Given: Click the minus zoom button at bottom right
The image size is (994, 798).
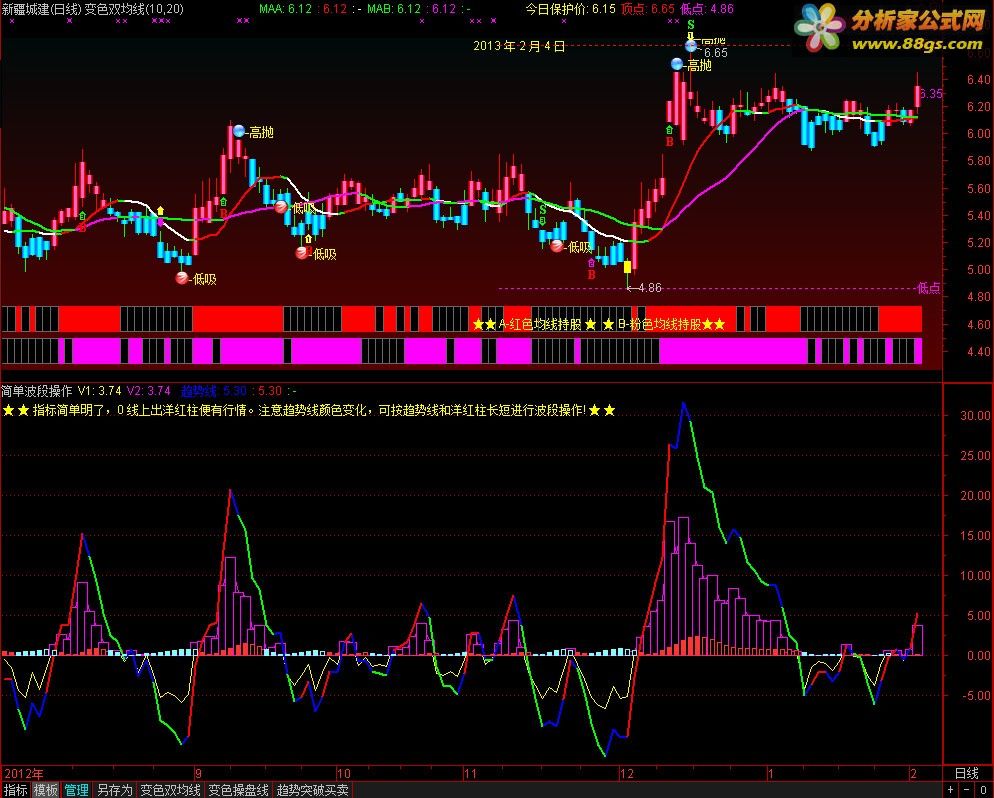Looking at the screenshot, I should tap(967, 790).
